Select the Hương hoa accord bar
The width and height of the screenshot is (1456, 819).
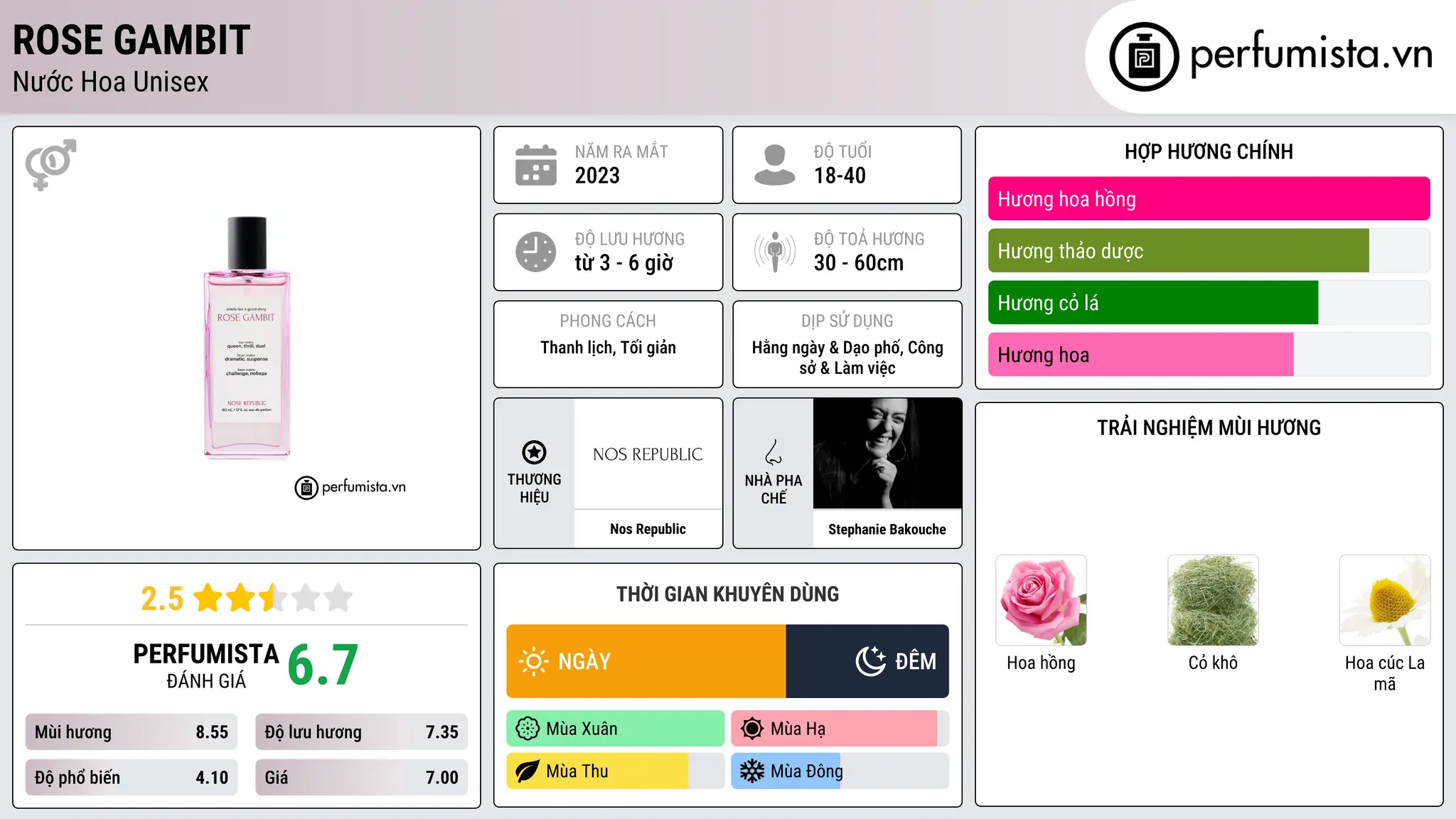pos(1209,355)
